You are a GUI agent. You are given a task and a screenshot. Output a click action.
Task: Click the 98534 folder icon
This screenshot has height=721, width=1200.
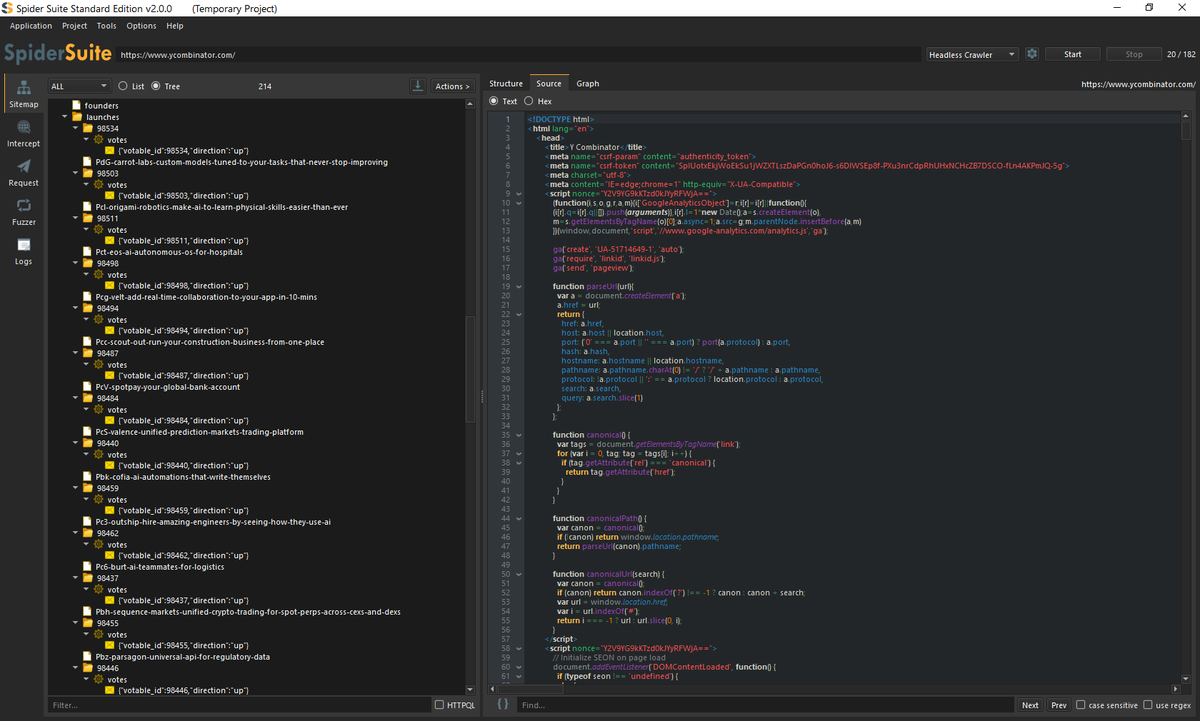pyautogui.click(x=87, y=129)
